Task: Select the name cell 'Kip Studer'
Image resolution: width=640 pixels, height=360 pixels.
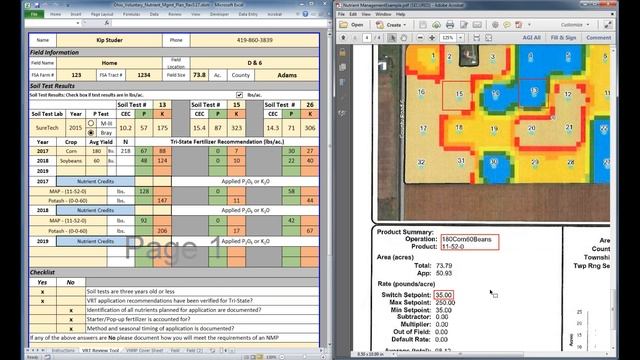Action: 109,40
